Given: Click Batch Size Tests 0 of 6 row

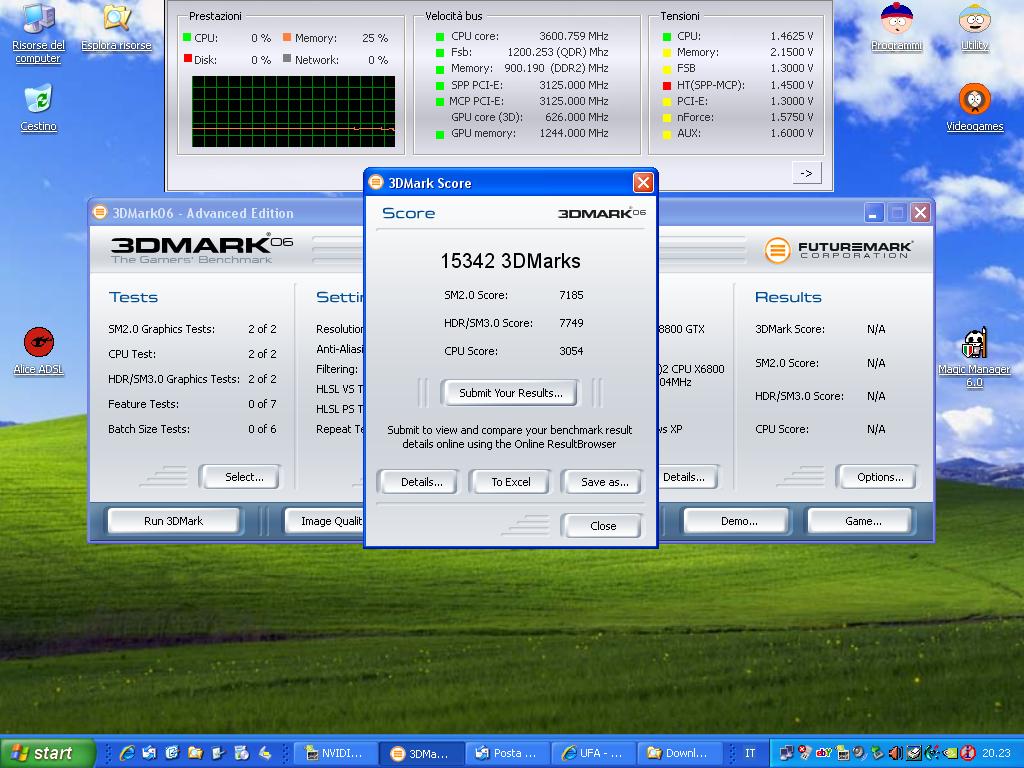Looking at the screenshot, I should tap(192, 429).
